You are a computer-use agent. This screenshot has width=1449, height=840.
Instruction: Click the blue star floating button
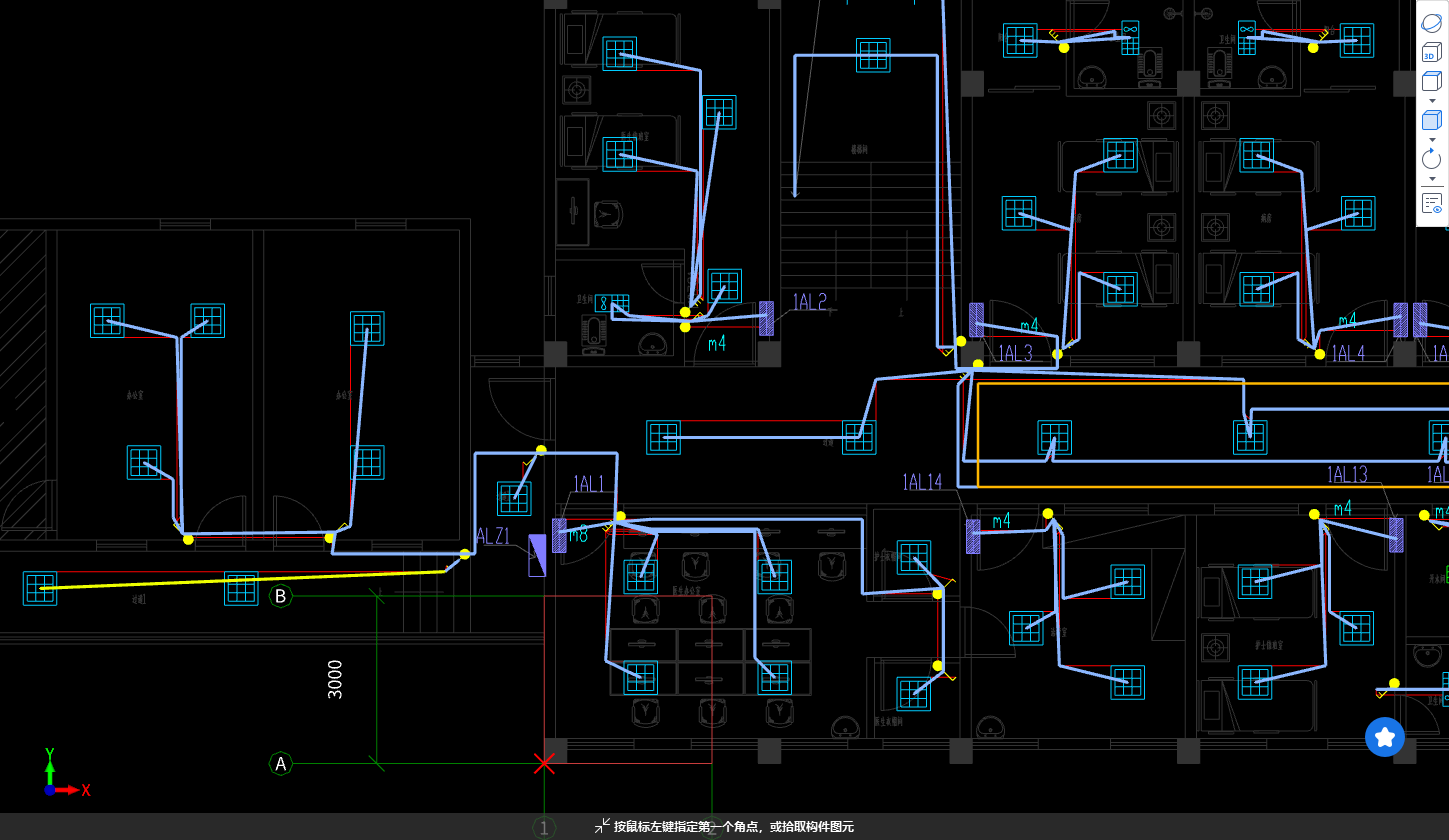pos(1385,737)
